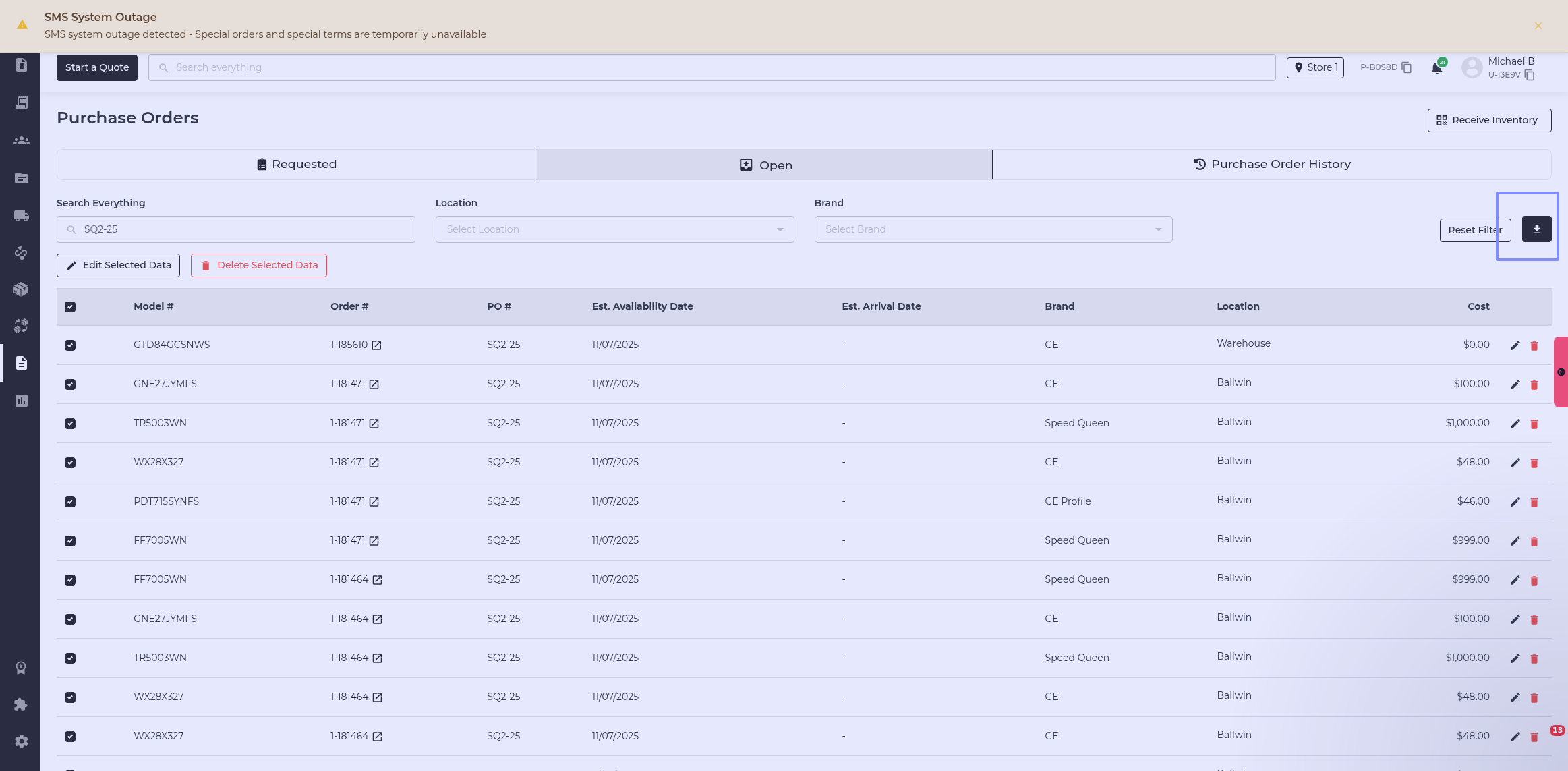This screenshot has height=771, width=1568.
Task: Uncheck the PDT715SYNFS row checkbox
Action: (x=70, y=502)
